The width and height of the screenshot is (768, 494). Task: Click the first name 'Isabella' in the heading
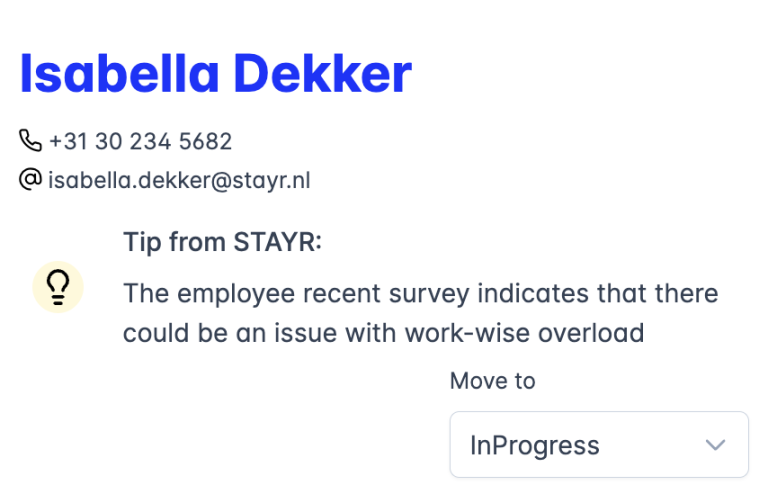click(x=119, y=74)
